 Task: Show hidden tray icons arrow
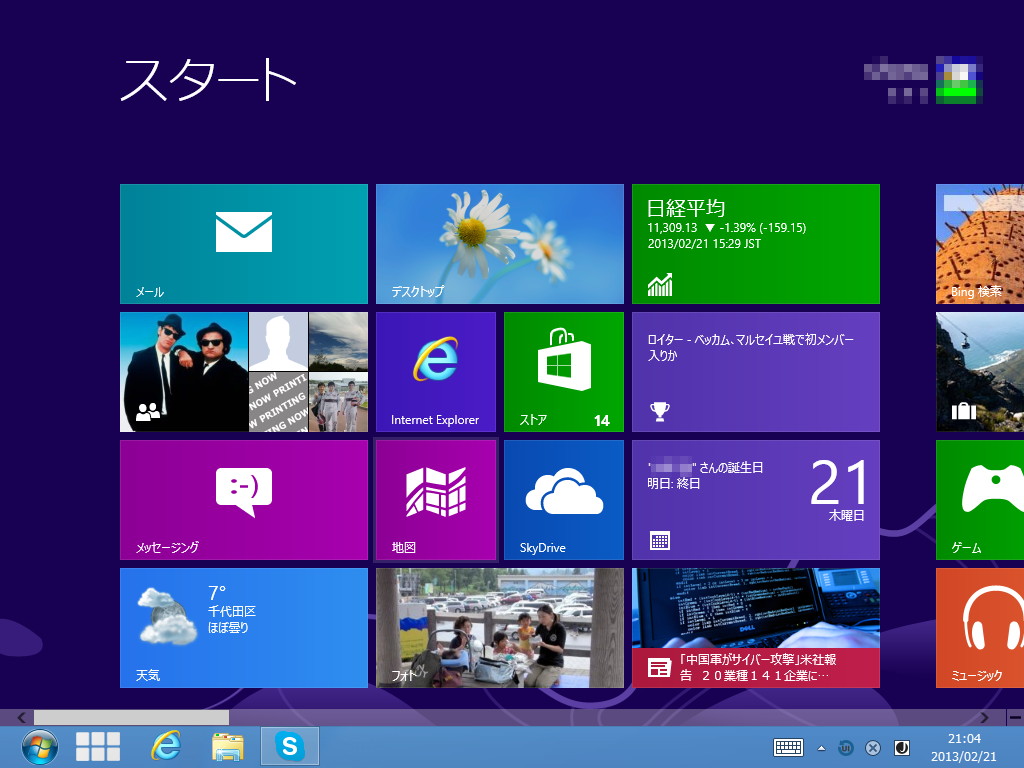pyautogui.click(x=822, y=748)
